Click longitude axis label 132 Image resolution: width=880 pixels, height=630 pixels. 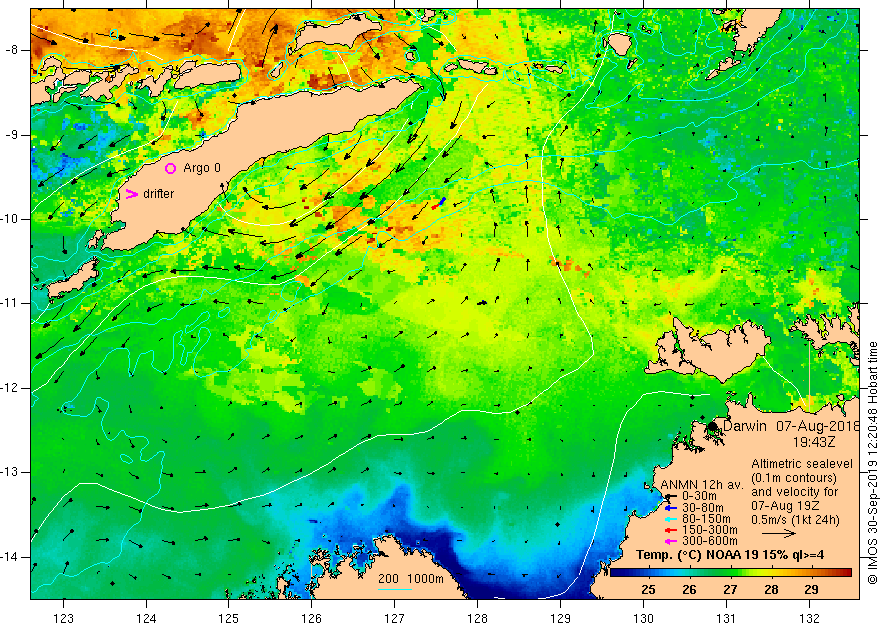point(809,618)
